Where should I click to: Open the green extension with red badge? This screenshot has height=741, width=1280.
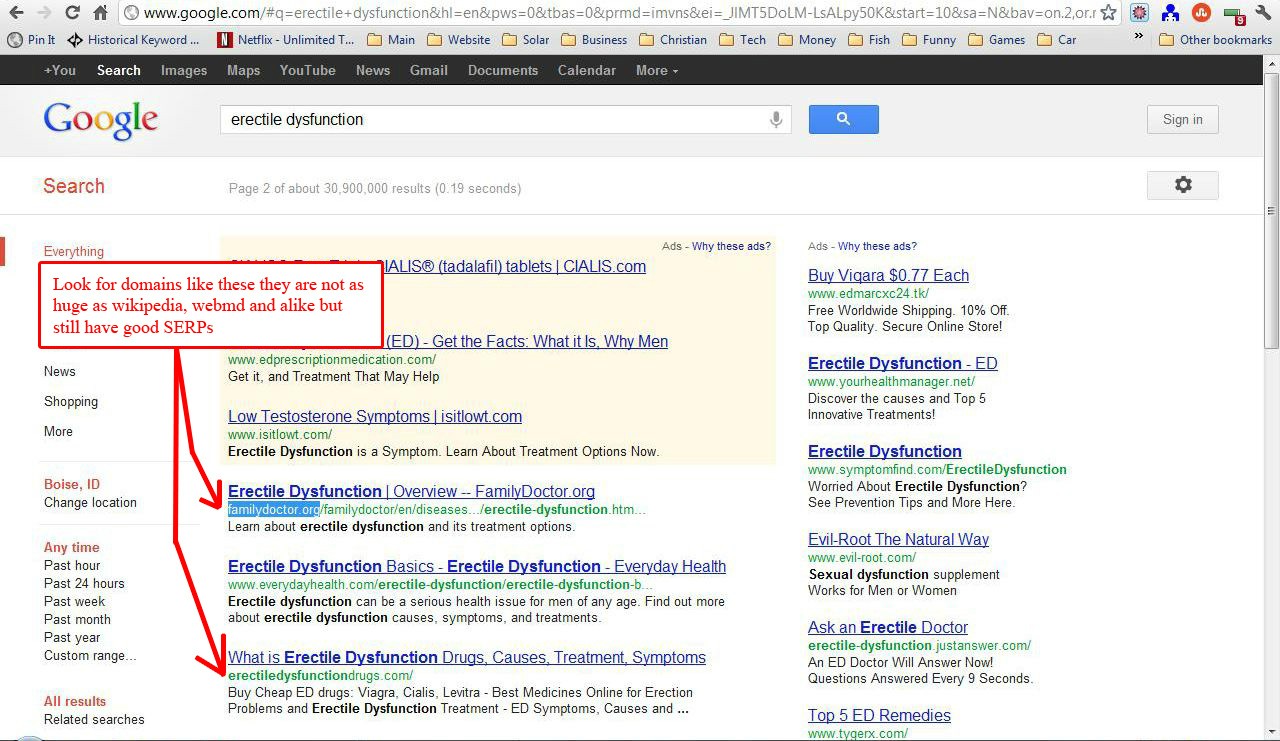pyautogui.click(x=1233, y=14)
